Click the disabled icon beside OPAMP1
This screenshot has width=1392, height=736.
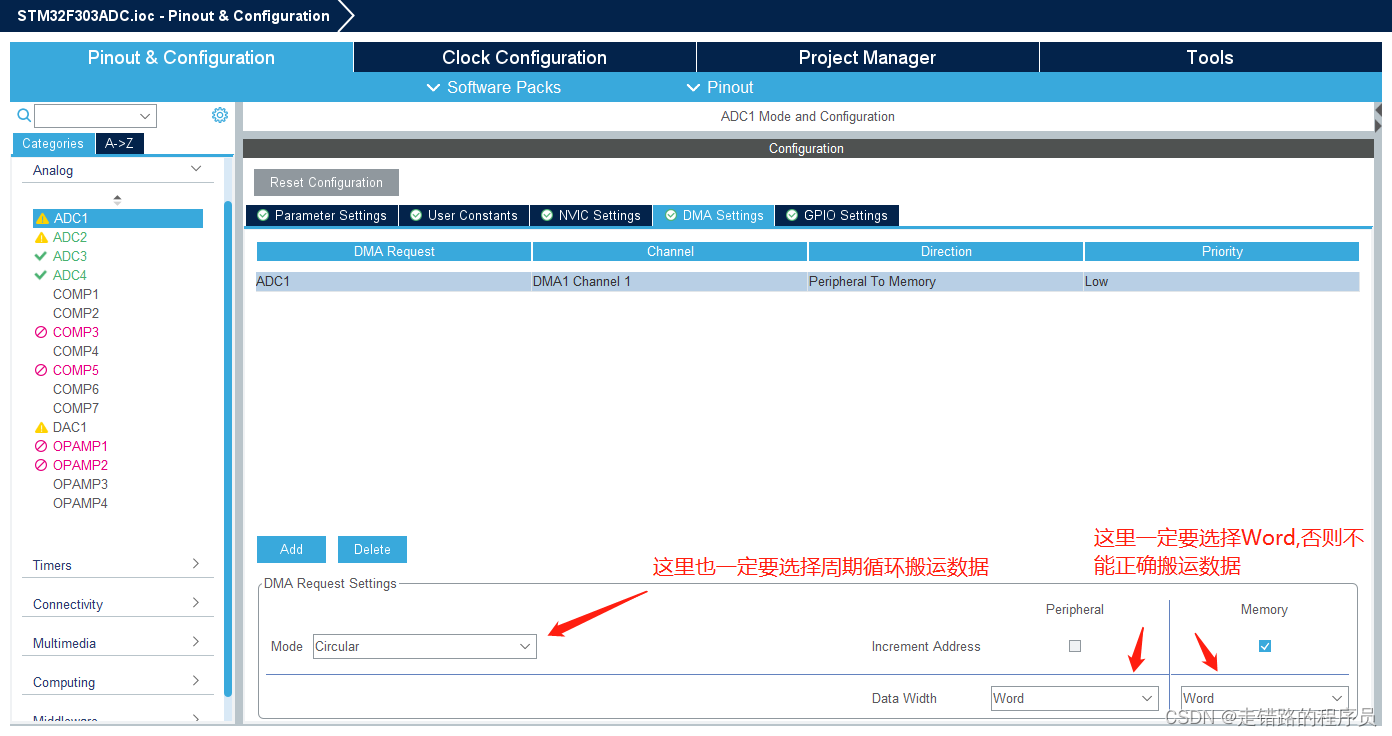(x=41, y=446)
